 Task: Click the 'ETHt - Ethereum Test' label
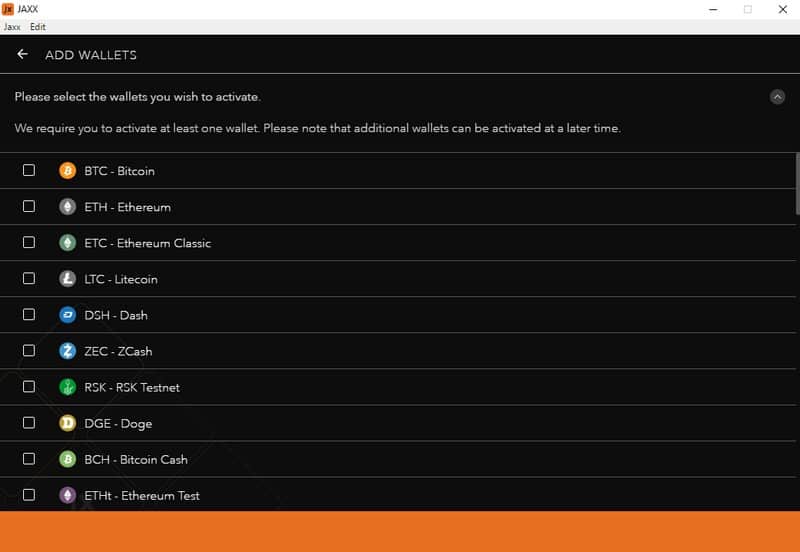tap(142, 496)
